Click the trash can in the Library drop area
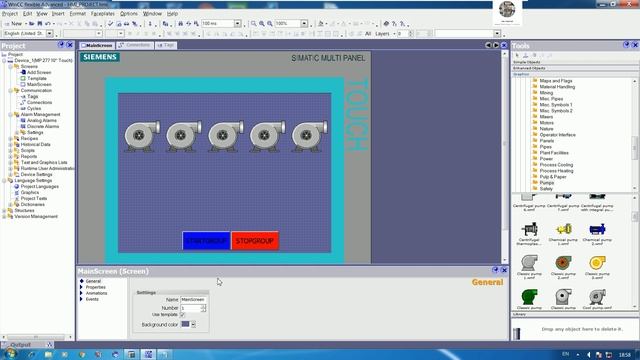 click(517, 333)
